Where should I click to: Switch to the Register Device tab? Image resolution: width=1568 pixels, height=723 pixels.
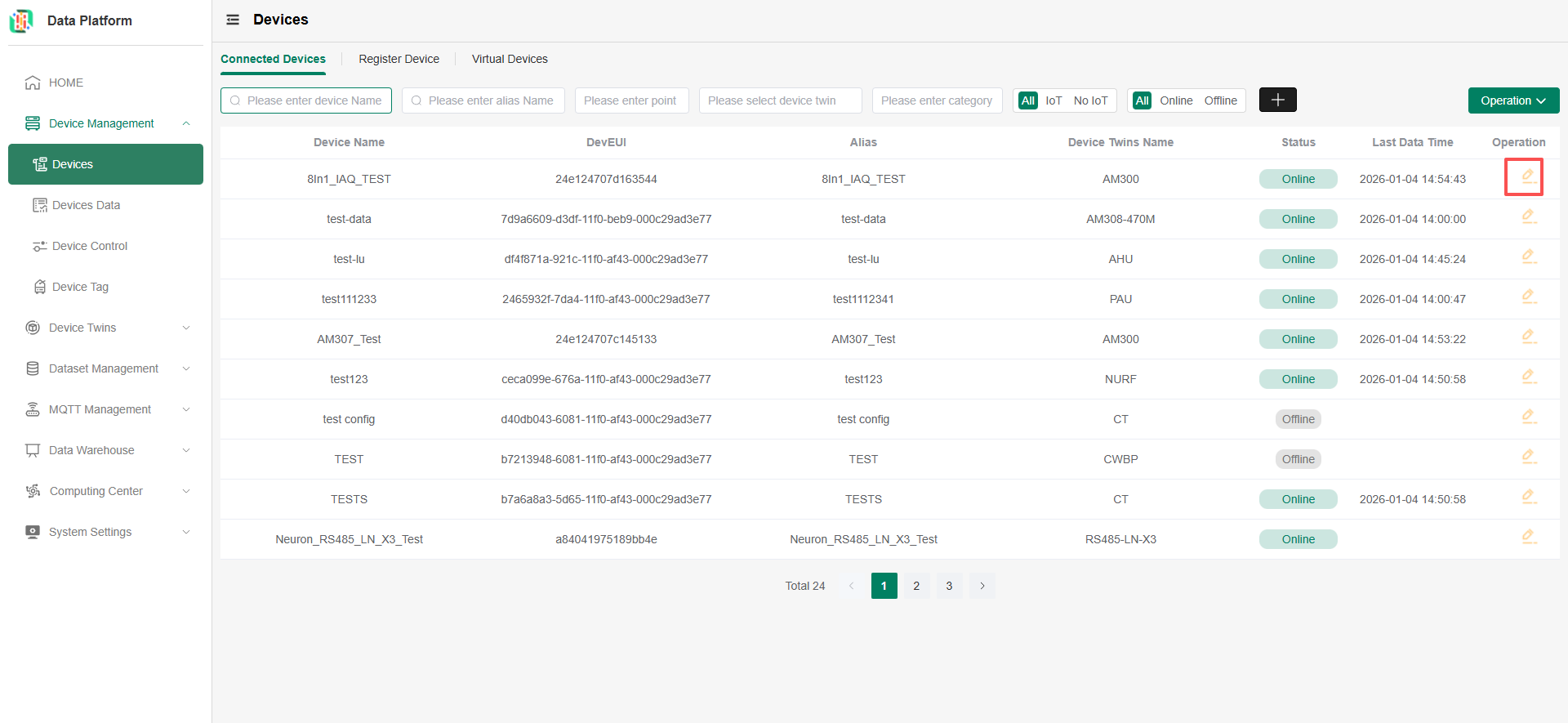point(399,59)
